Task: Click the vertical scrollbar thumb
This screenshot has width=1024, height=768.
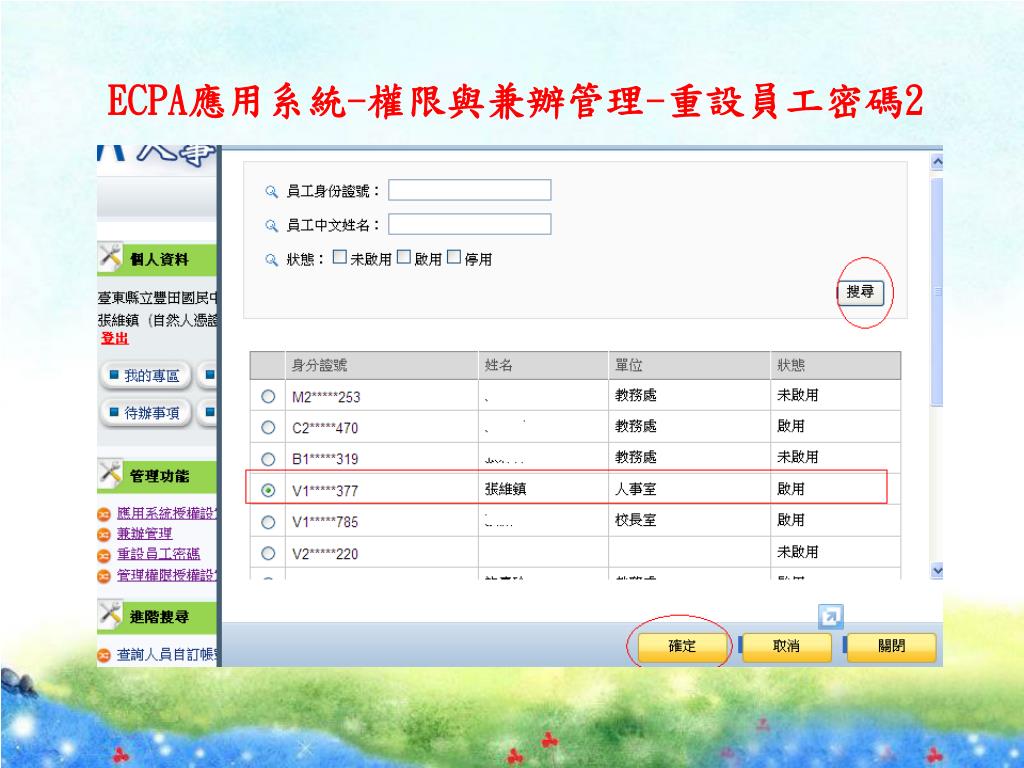Action: click(936, 291)
